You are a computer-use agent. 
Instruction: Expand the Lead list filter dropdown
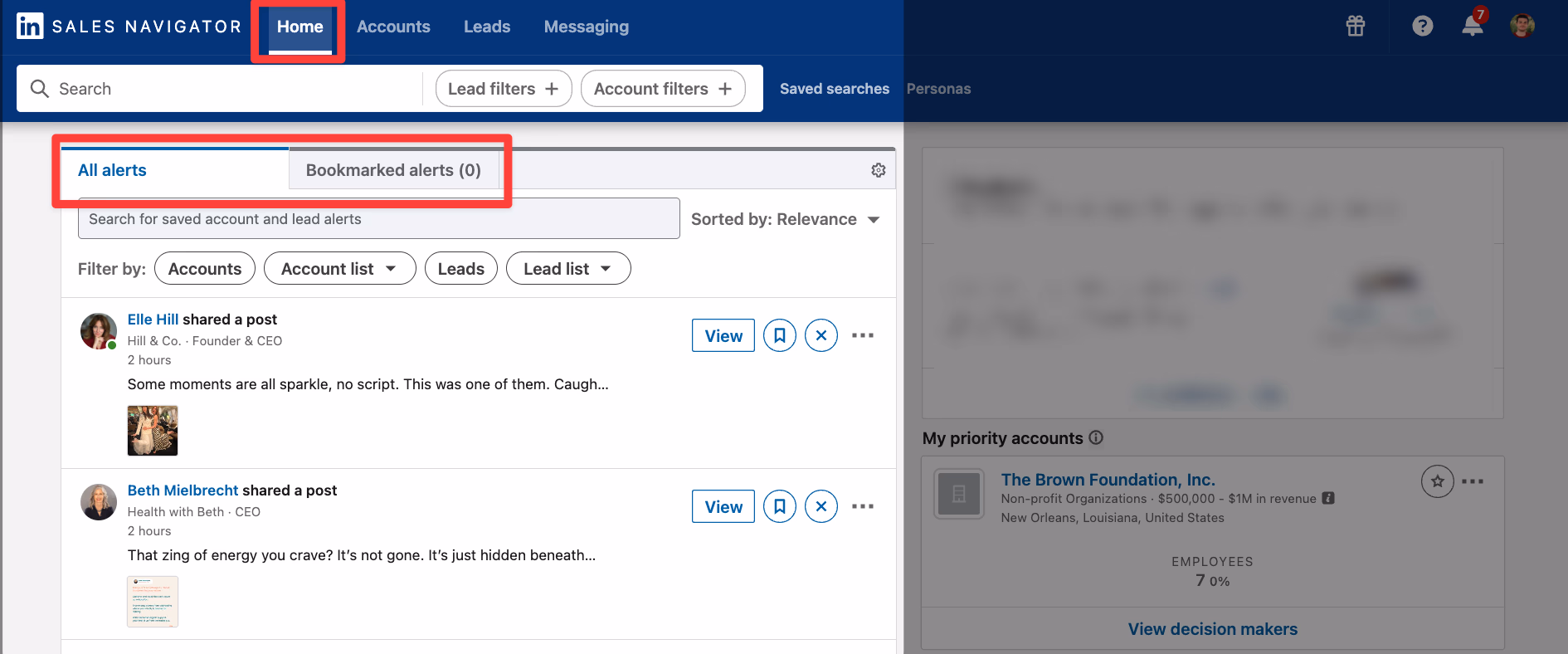point(568,268)
